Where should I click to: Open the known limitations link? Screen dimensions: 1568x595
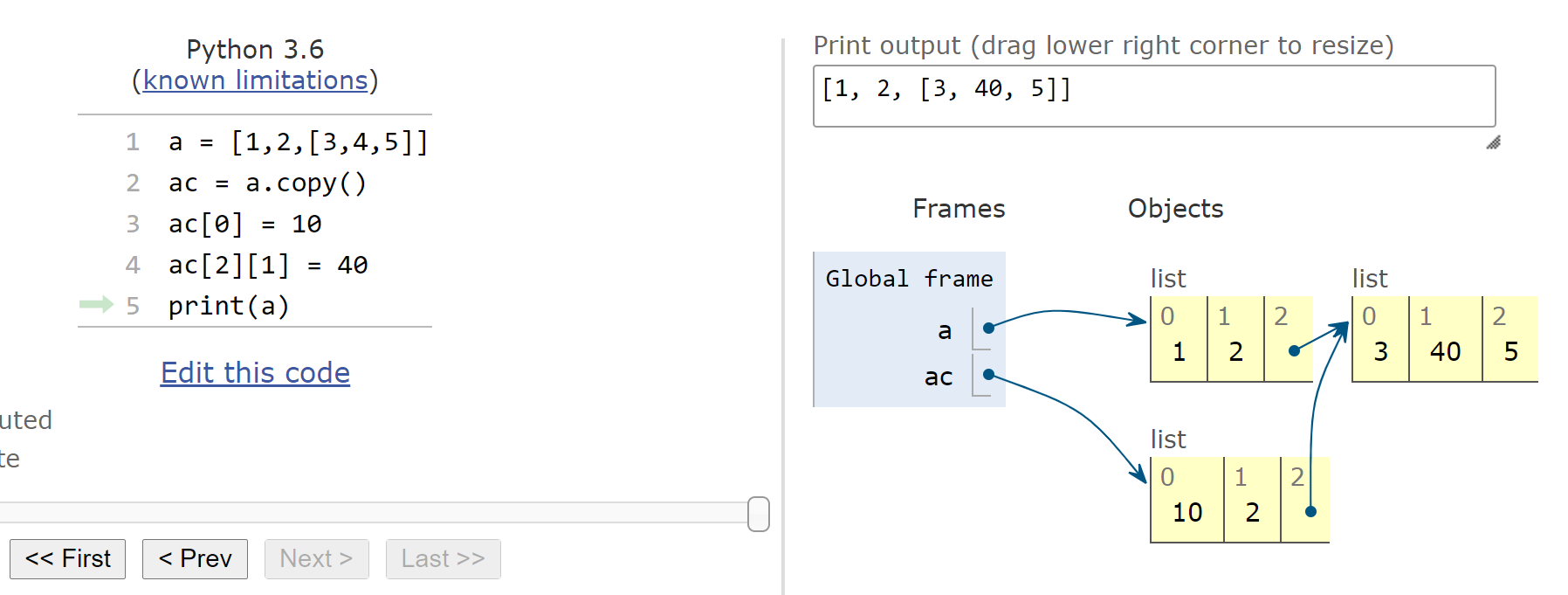coord(255,80)
